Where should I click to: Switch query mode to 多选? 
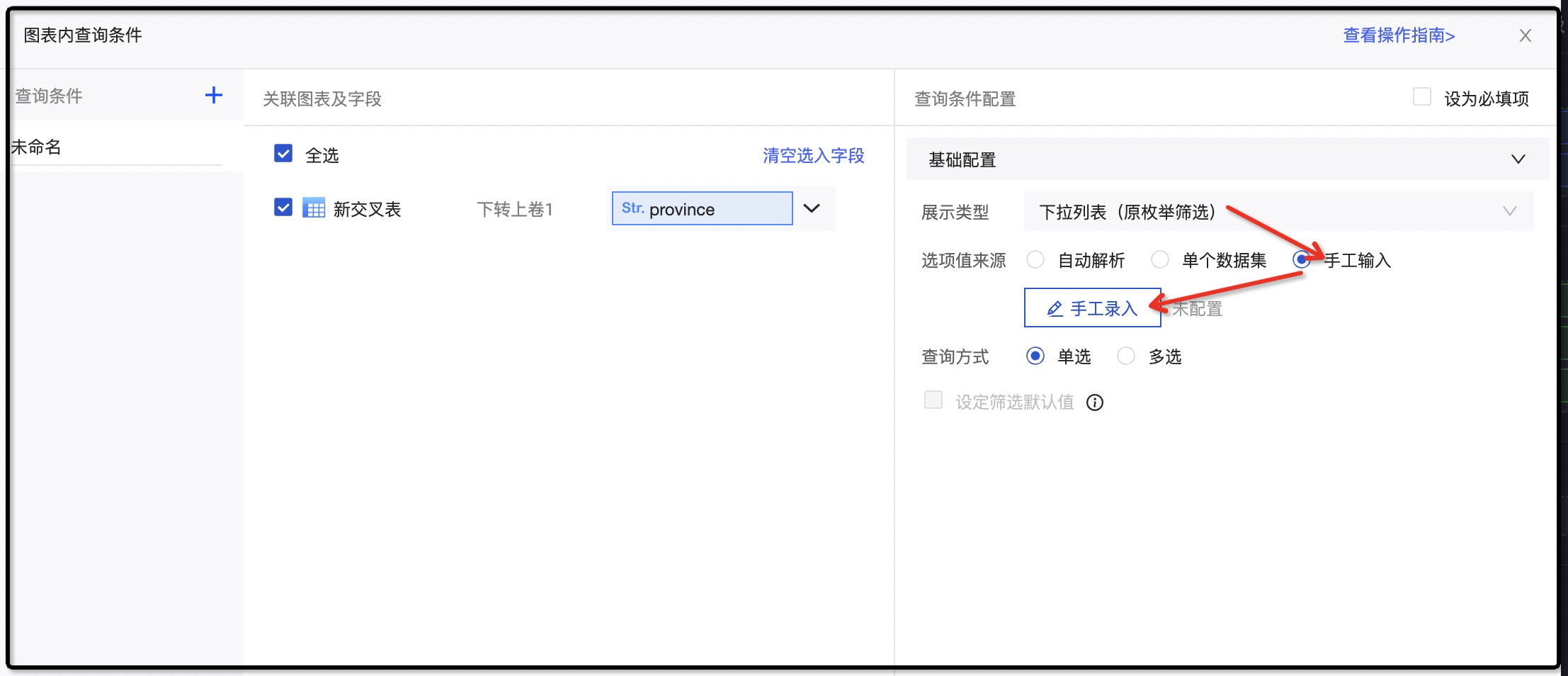click(1125, 356)
